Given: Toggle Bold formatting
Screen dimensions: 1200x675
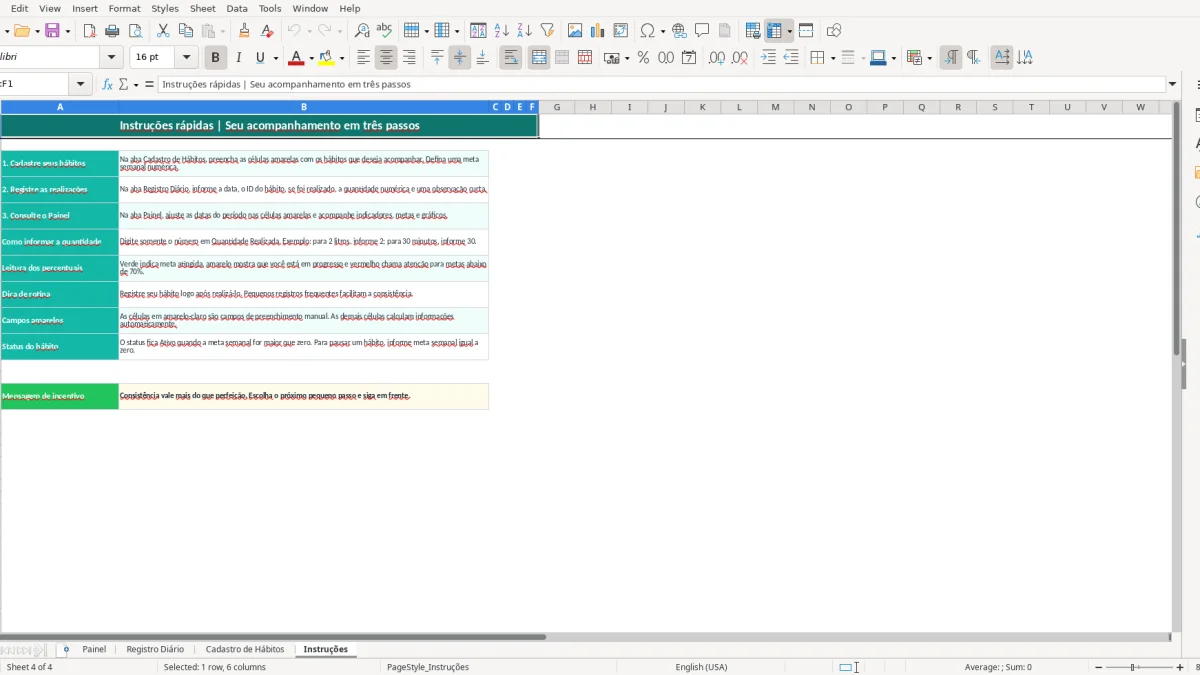Looking at the screenshot, I should (x=215, y=58).
